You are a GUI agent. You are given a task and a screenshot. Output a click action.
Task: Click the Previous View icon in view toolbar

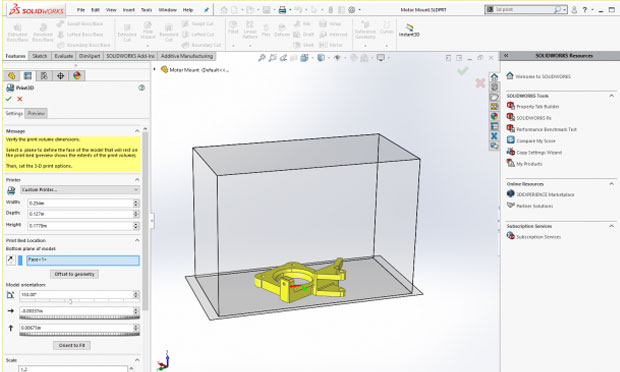tap(283, 58)
